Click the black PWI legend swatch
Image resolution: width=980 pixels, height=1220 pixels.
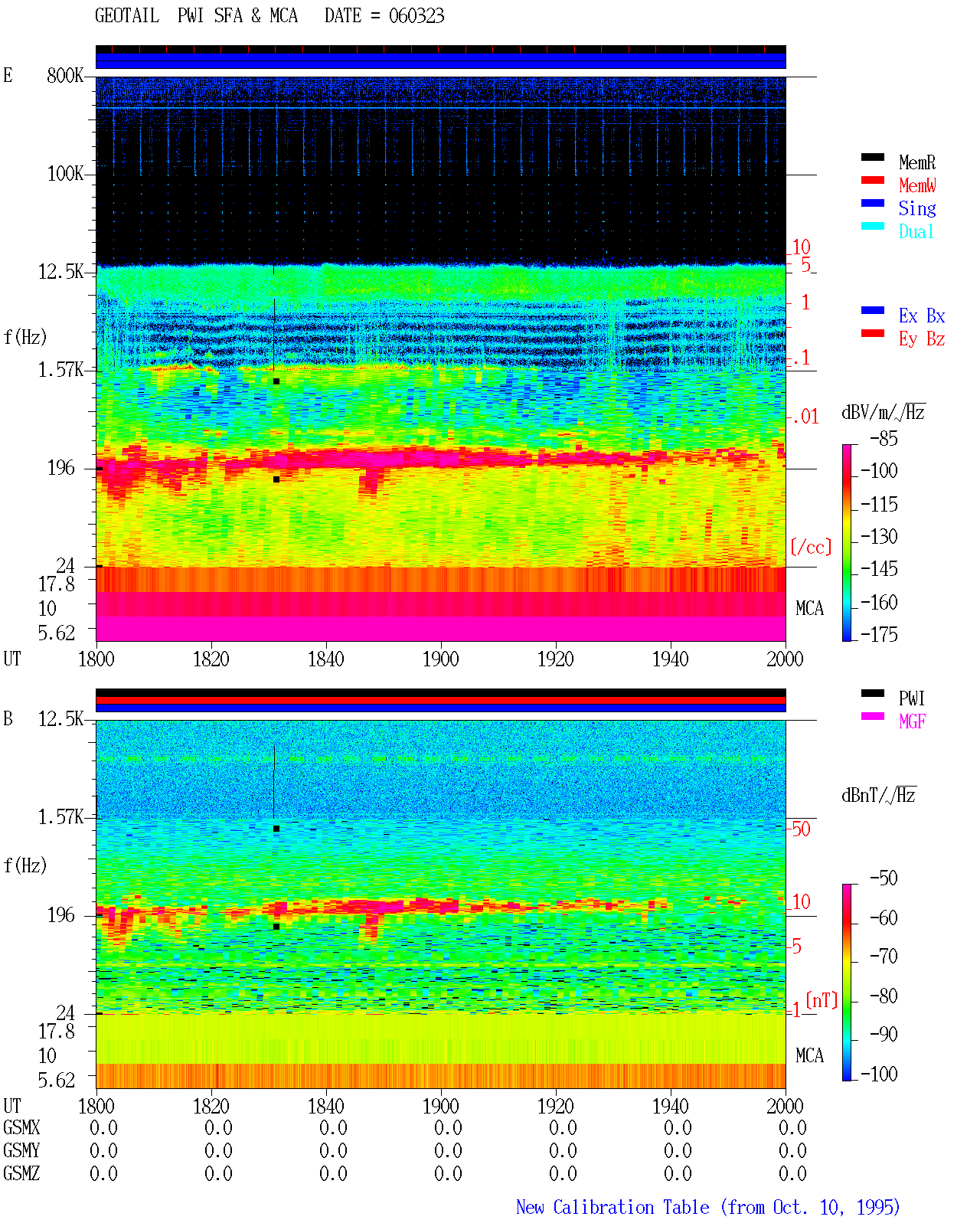[x=873, y=693]
